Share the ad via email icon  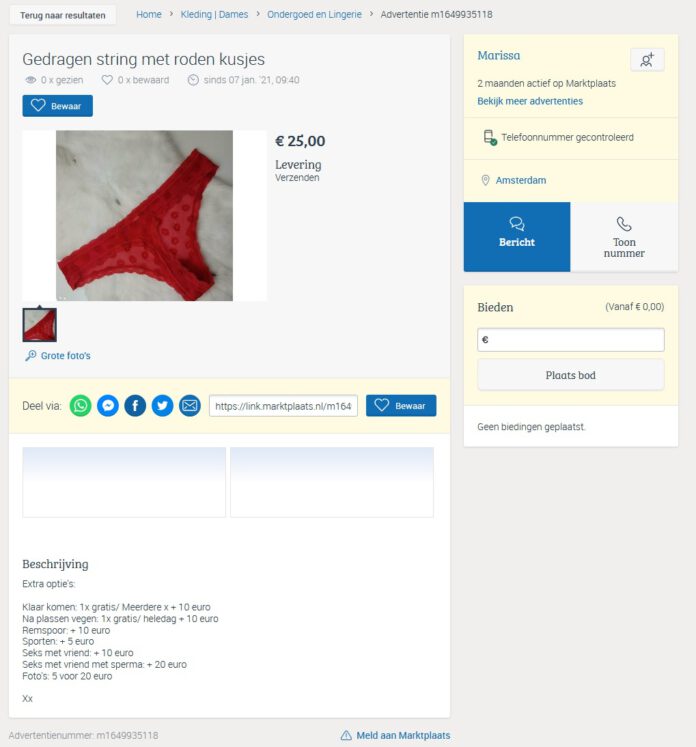[x=190, y=405]
